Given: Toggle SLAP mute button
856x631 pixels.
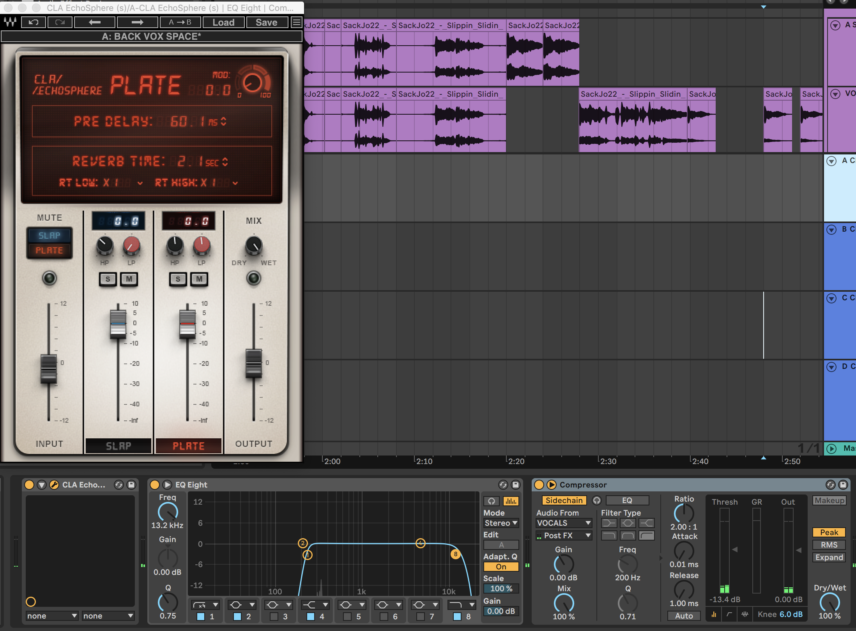Looking at the screenshot, I should [x=49, y=235].
